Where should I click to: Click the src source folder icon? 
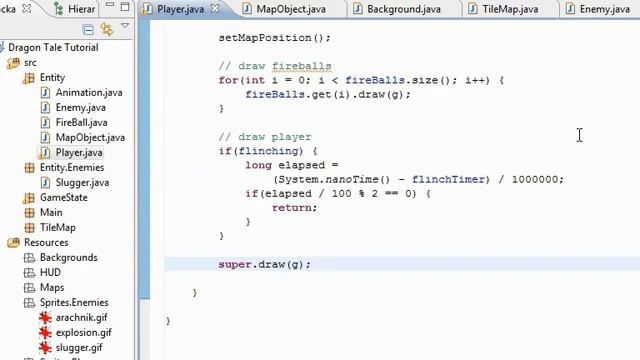click(13, 63)
